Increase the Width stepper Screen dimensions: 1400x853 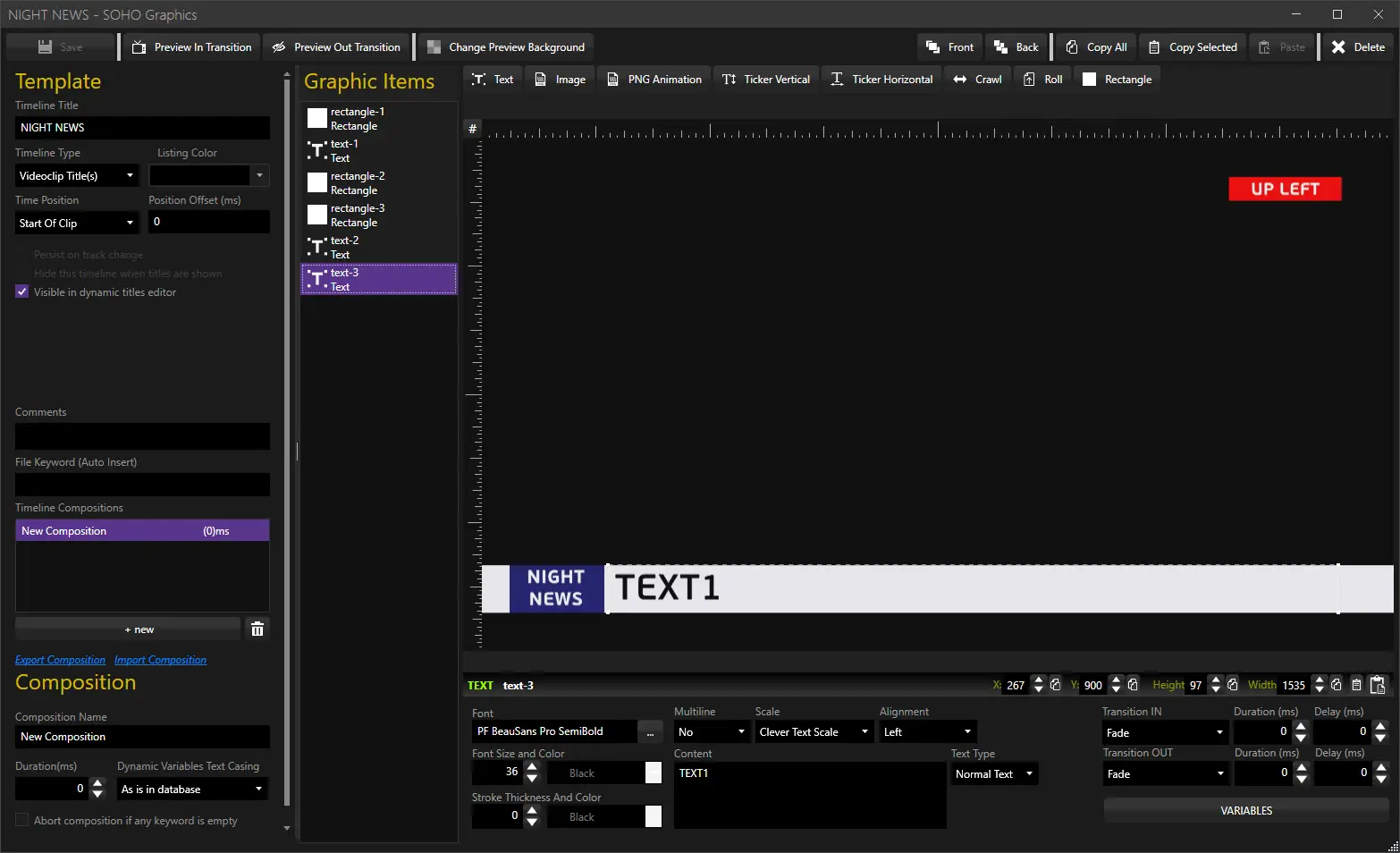coord(1320,680)
